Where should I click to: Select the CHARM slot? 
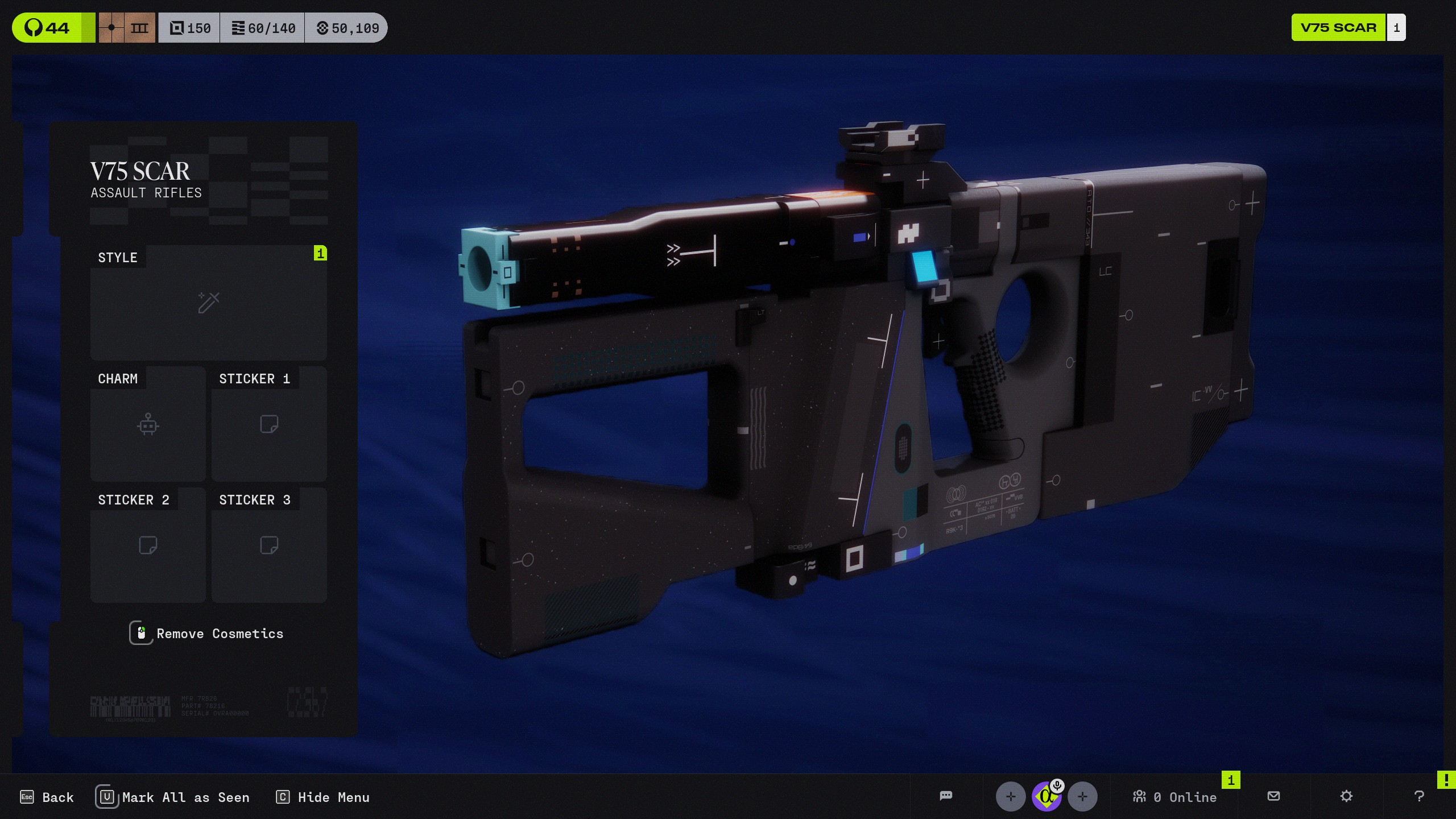(148, 424)
